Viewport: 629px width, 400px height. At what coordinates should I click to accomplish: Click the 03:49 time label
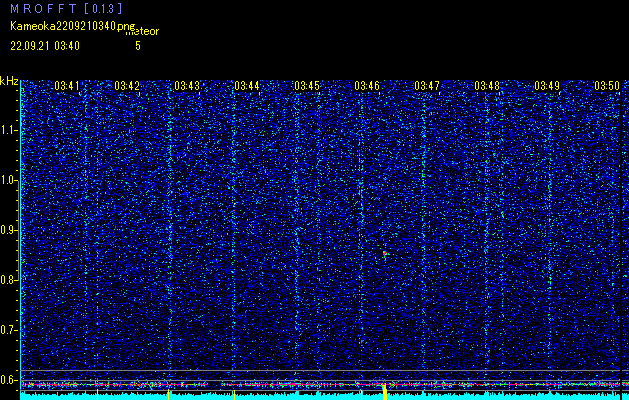(x=547, y=86)
